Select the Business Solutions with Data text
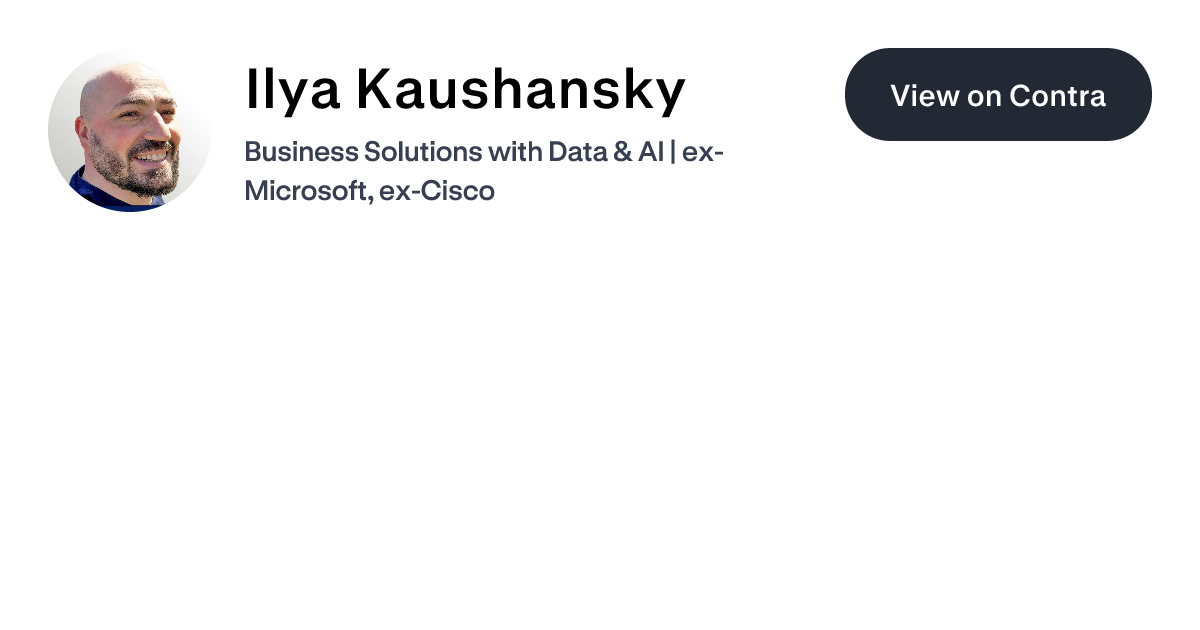1200x630 pixels. point(400,151)
